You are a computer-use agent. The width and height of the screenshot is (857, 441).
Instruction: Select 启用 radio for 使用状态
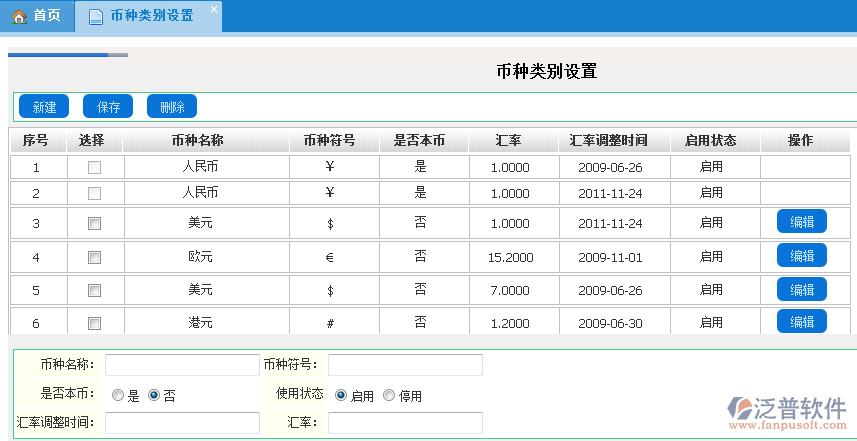click(x=341, y=396)
